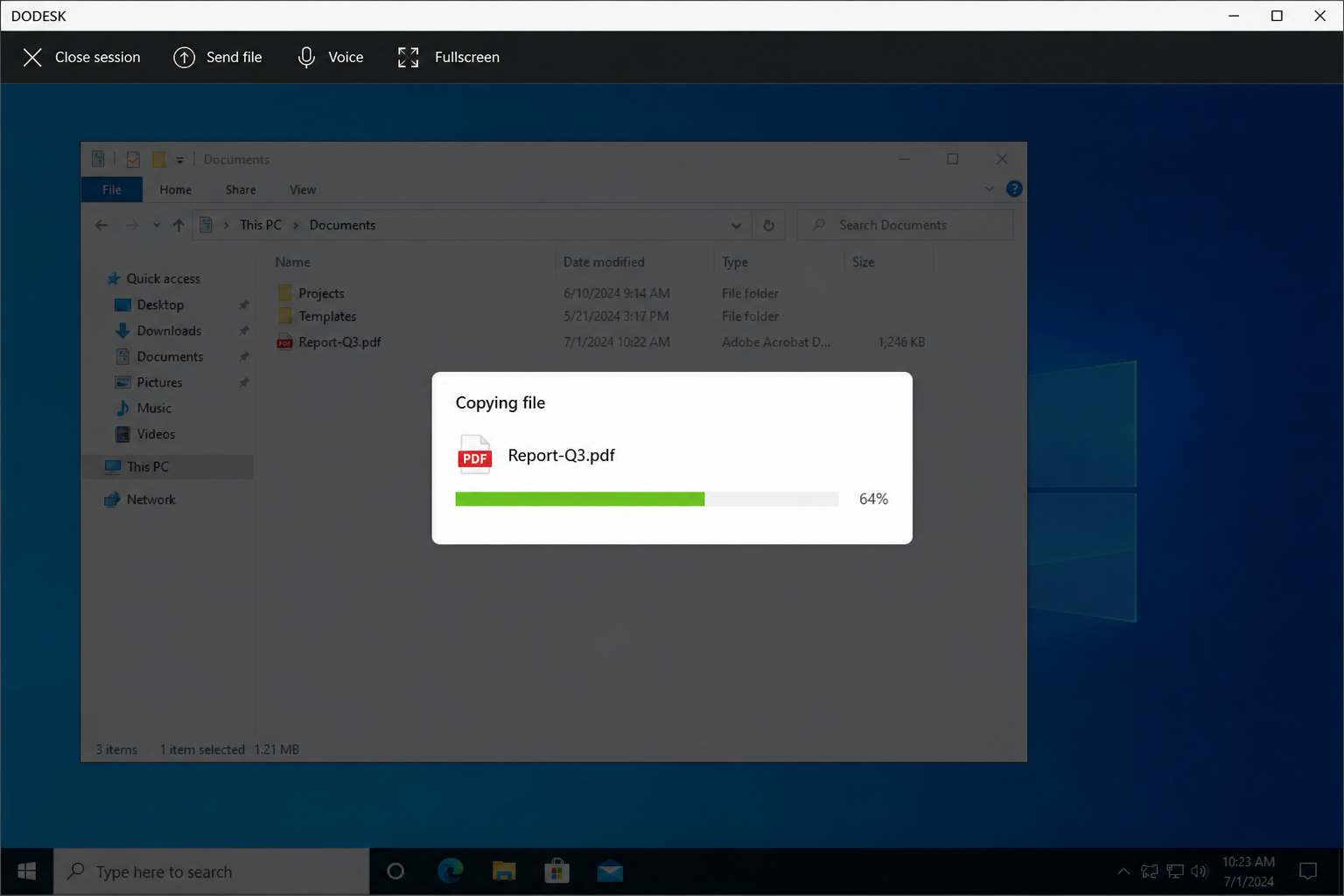Refresh the Documents folder
Image resolution: width=1344 pixels, height=896 pixels.
click(768, 225)
